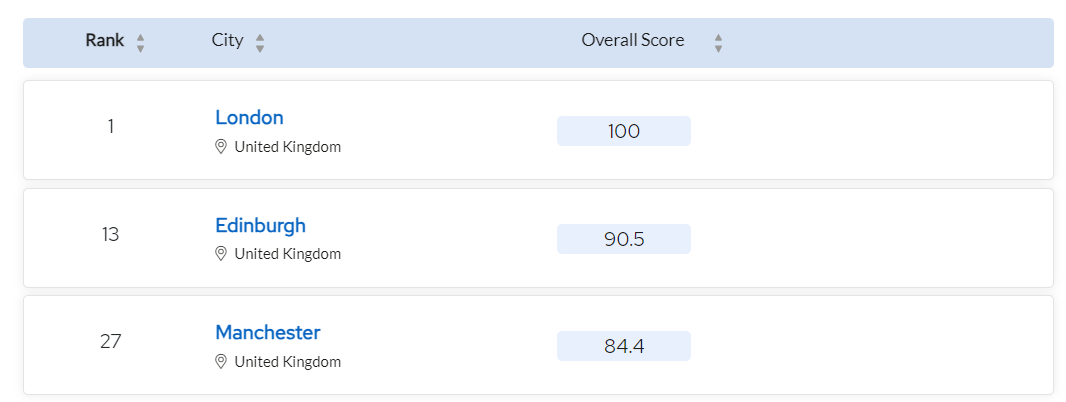Viewport: 1066px width, 402px height.
Task: Toggle sorting arrows next to Overall Score
Action: tap(719, 44)
